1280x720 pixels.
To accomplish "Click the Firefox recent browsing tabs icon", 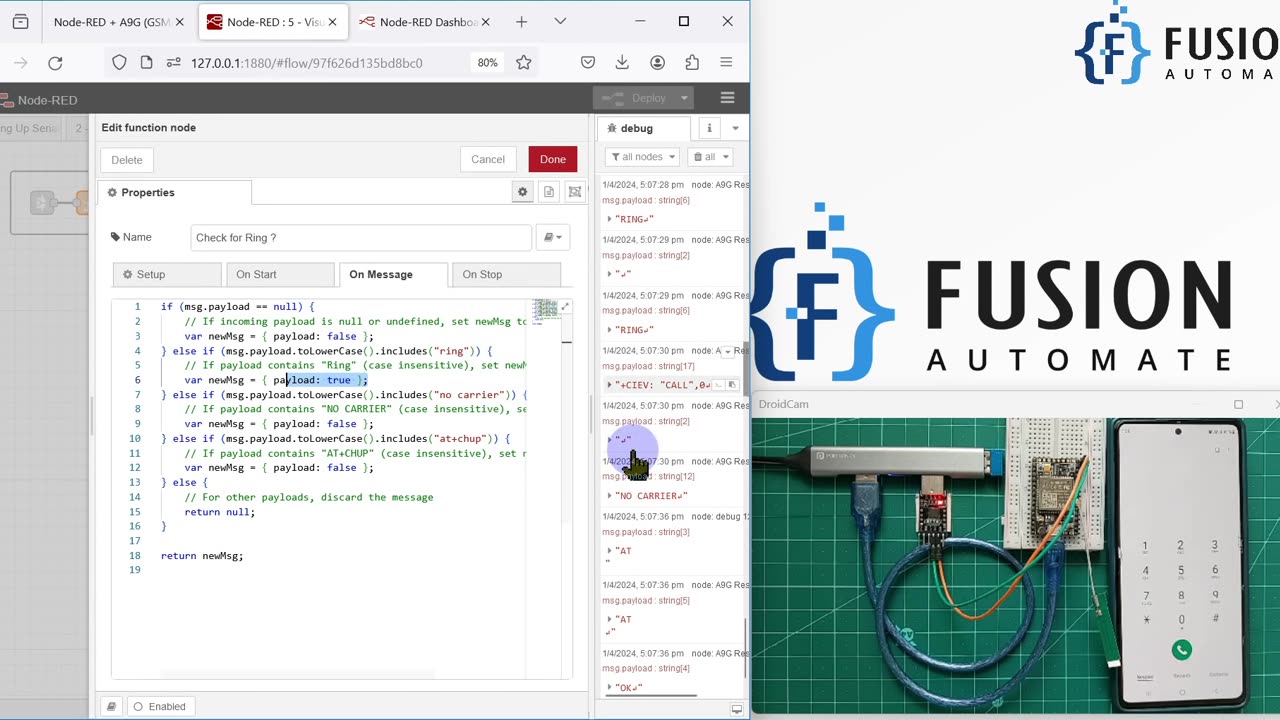I will tap(20, 22).
